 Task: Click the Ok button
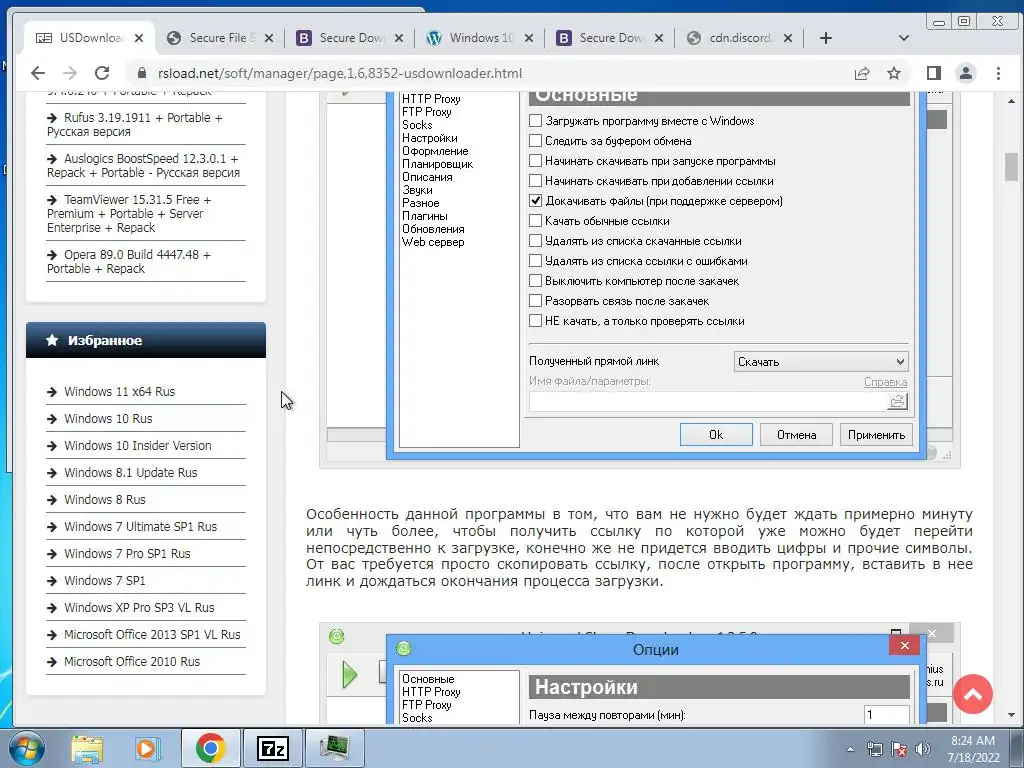point(716,435)
